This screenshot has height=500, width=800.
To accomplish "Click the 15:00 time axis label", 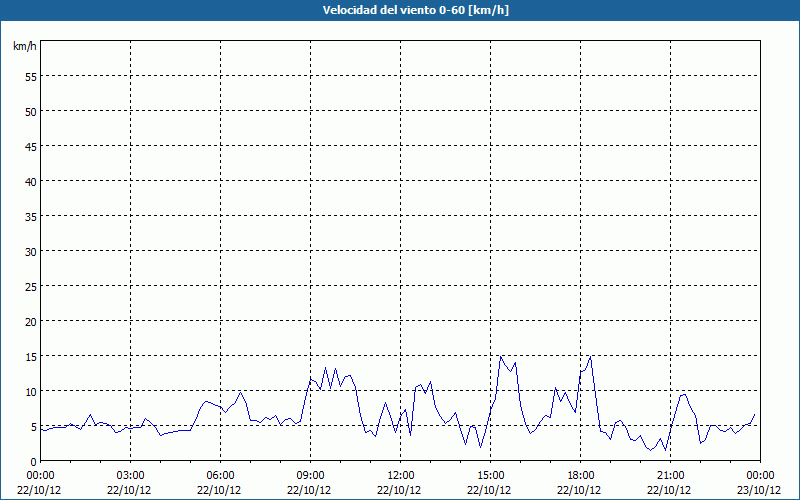I will click(491, 476).
